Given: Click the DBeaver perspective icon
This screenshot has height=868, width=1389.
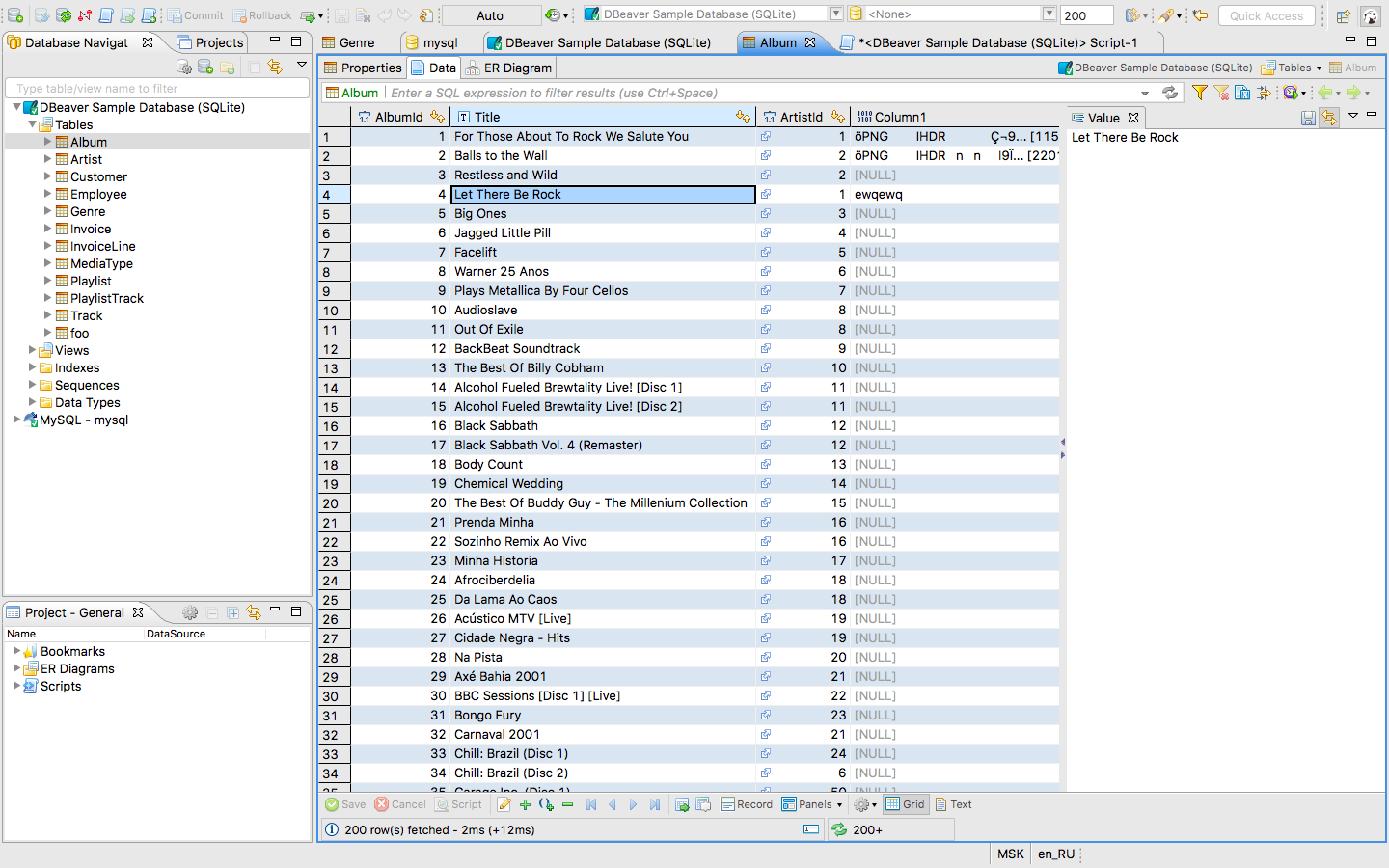Looking at the screenshot, I should (1371, 16).
